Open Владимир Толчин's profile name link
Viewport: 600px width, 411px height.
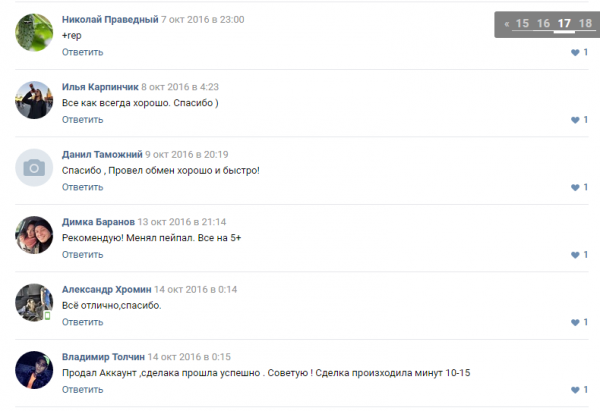[x=103, y=357]
